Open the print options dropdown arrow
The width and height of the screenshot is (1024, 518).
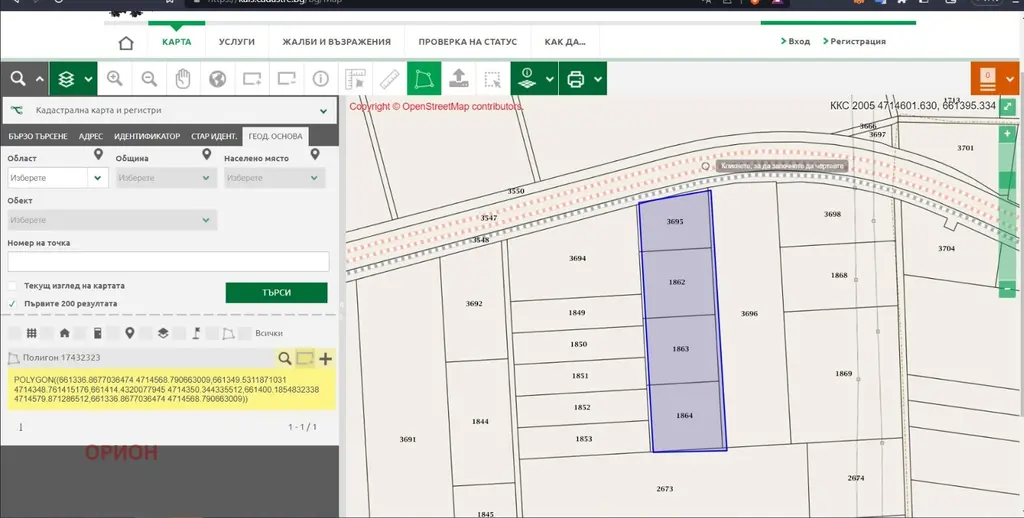[x=598, y=79]
